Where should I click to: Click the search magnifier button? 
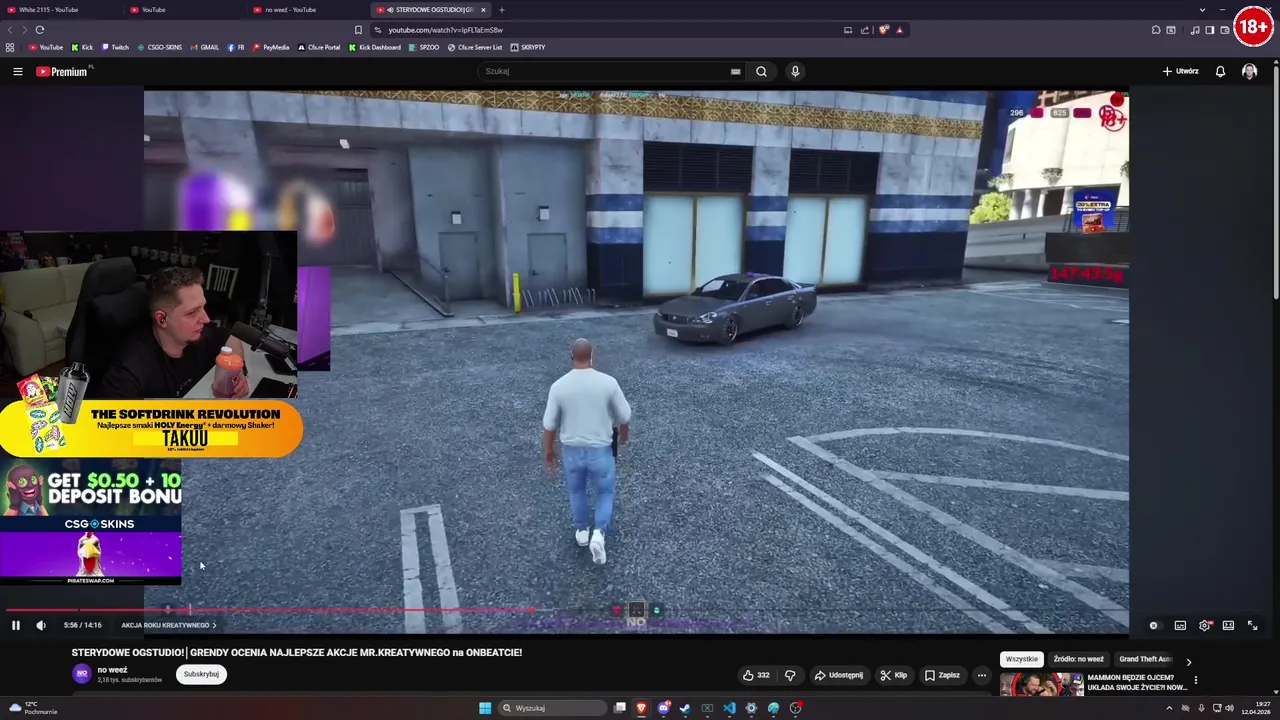tap(761, 71)
